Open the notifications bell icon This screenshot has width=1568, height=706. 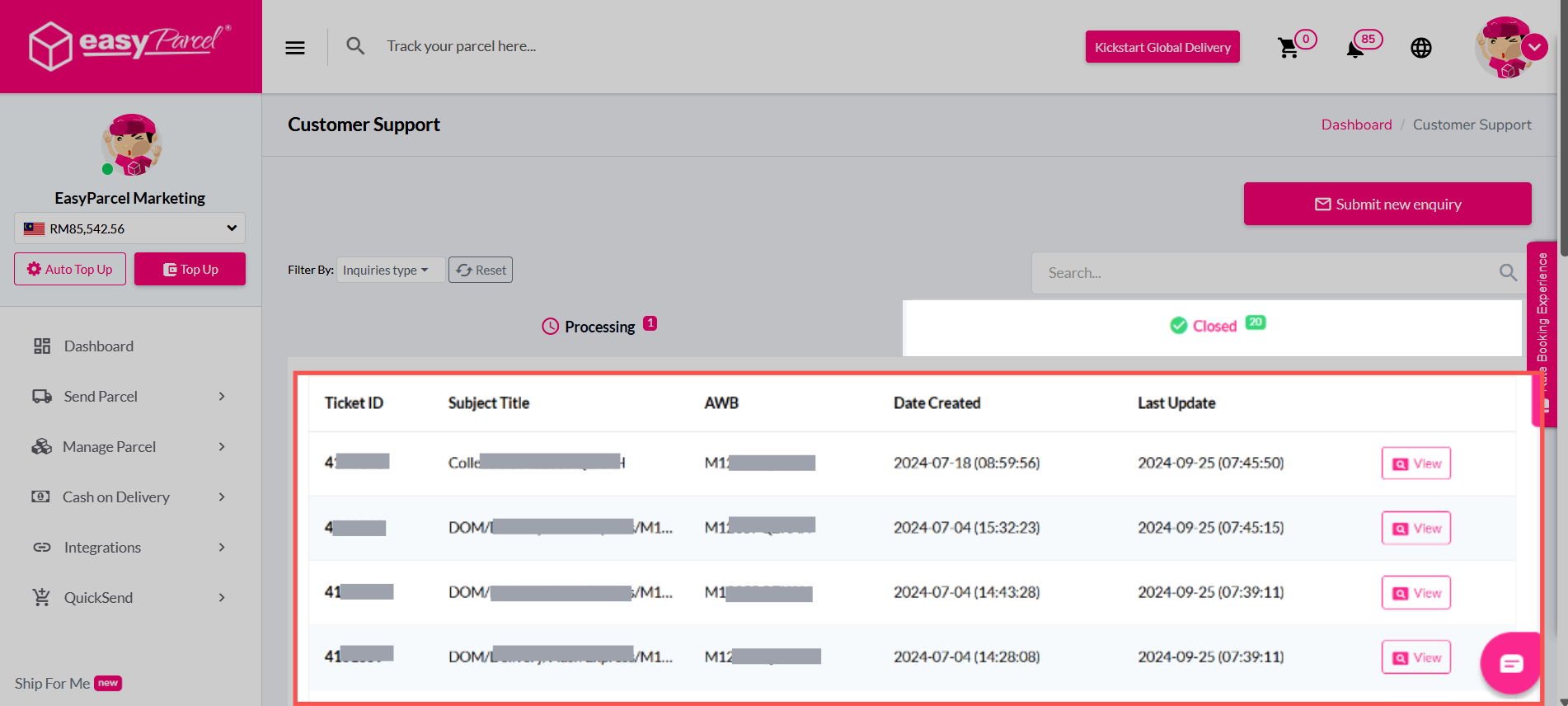[x=1354, y=49]
